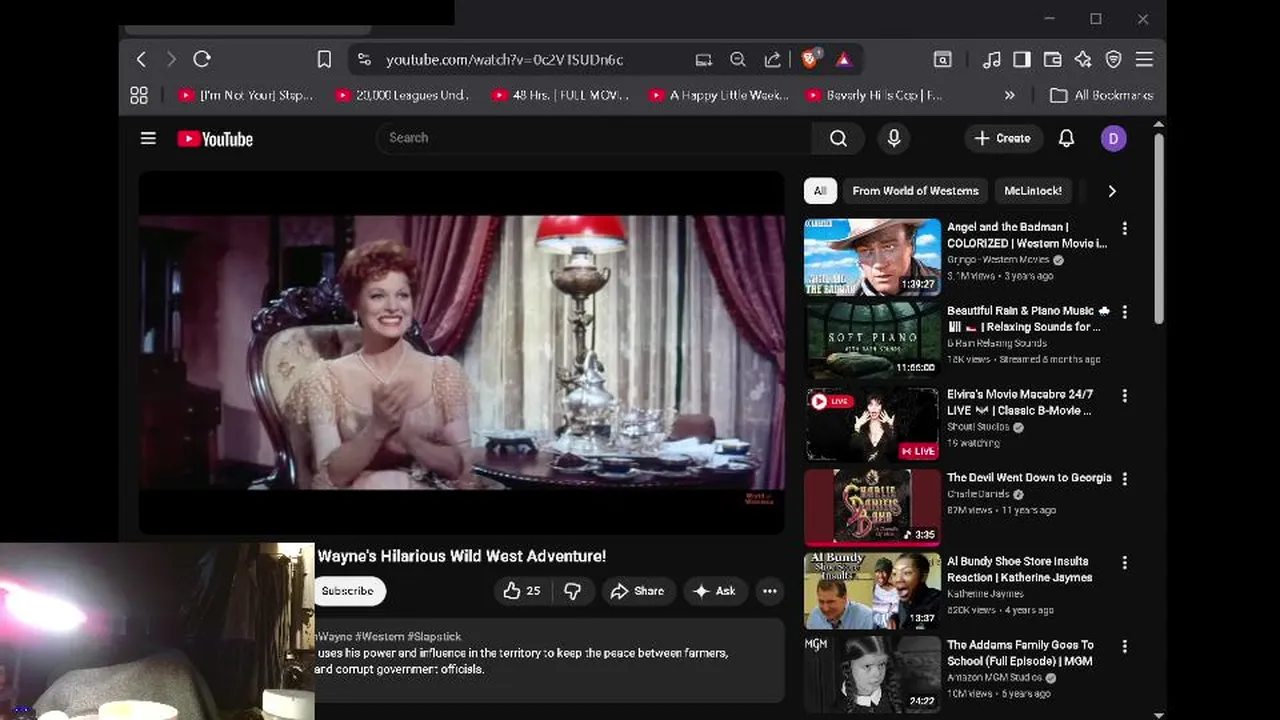
Task: Bookmark this page with the bookmark icon
Action: (324, 60)
